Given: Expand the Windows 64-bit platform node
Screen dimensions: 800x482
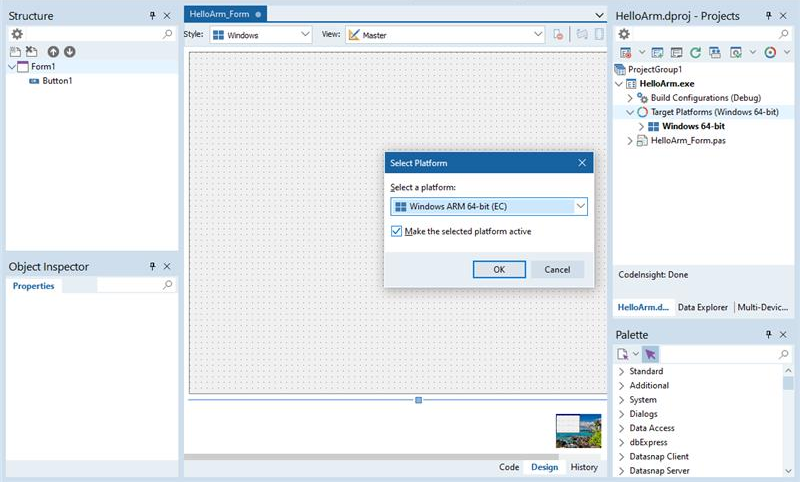Looking at the screenshot, I should click(641, 126).
